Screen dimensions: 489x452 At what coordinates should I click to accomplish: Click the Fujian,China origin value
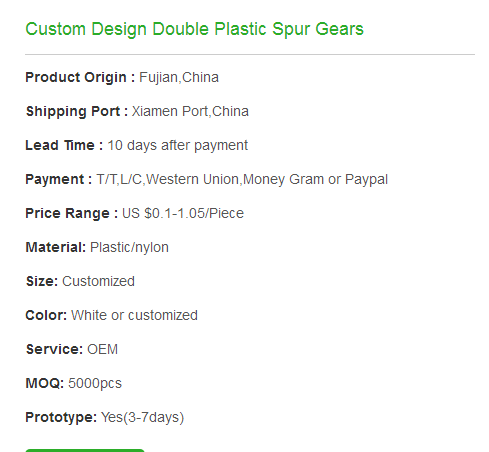[179, 78]
